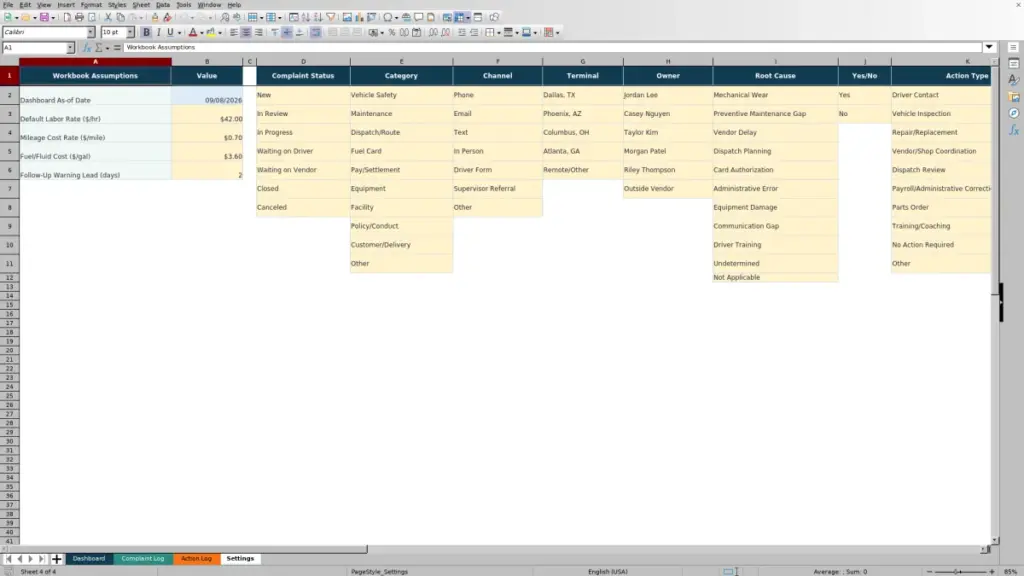This screenshot has width=1024, height=576.
Task: Click the Format as Date icon
Action: pyautogui.click(x=417, y=32)
